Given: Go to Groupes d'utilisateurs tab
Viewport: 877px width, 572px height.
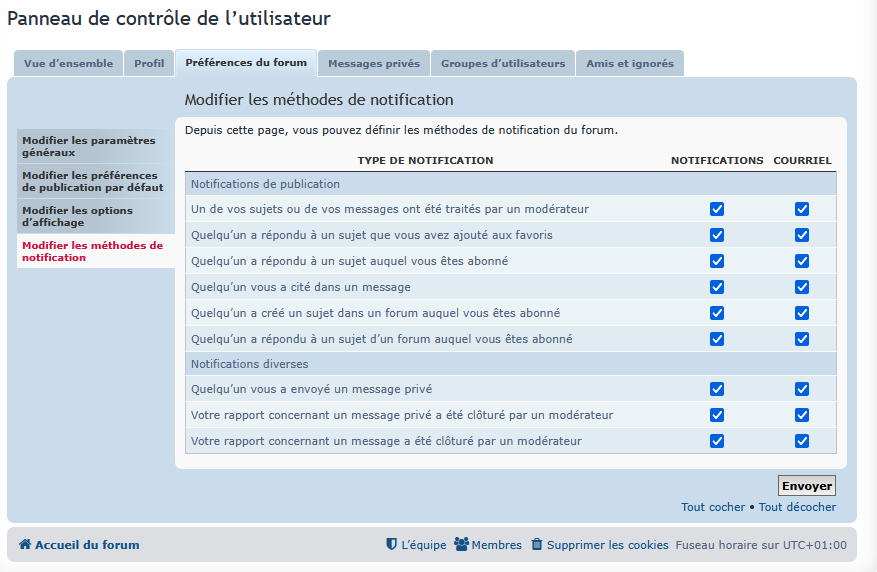Looking at the screenshot, I should pyautogui.click(x=503, y=63).
